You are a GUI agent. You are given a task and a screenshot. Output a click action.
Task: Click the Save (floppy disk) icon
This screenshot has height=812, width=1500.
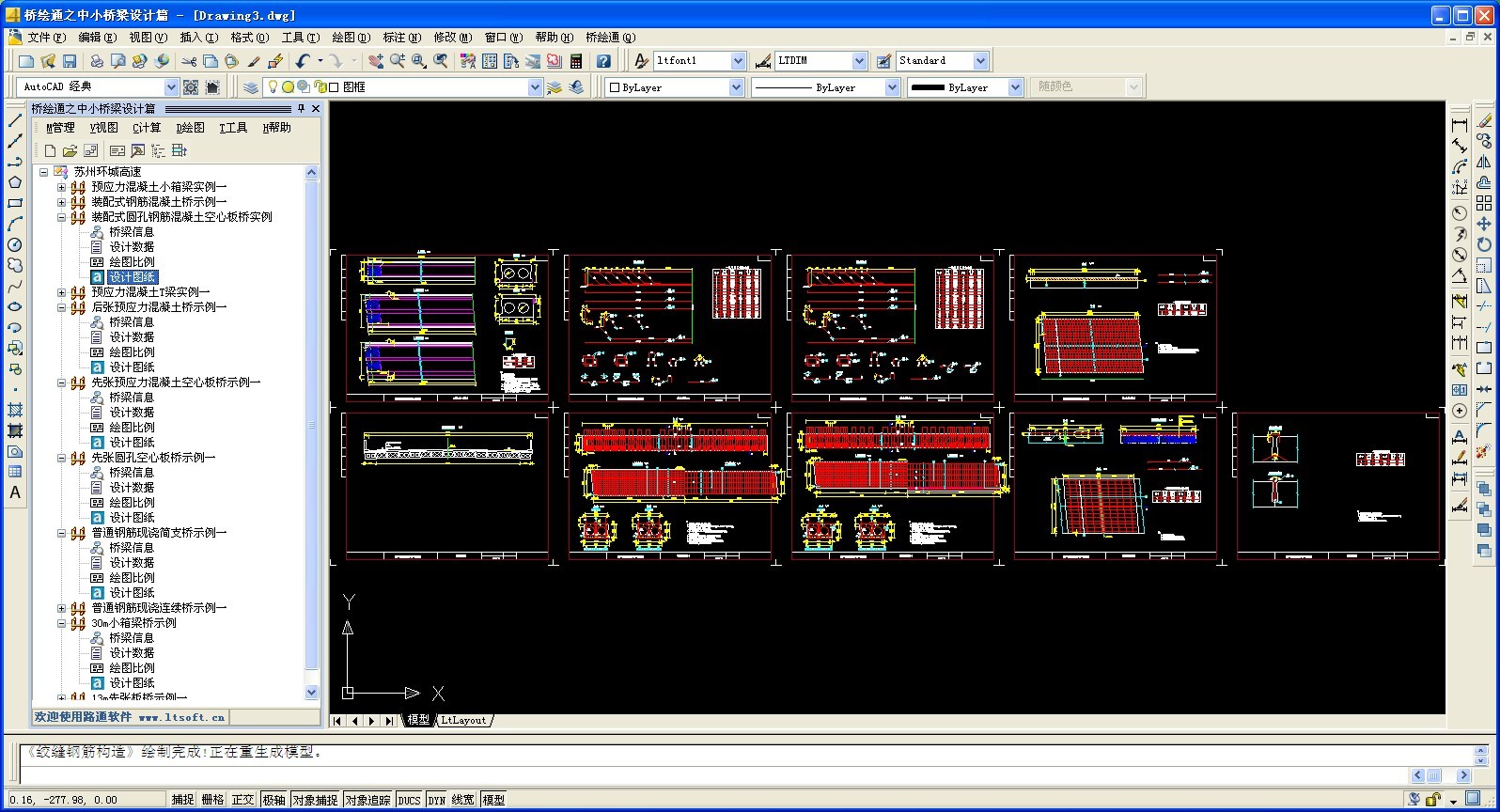point(70,61)
